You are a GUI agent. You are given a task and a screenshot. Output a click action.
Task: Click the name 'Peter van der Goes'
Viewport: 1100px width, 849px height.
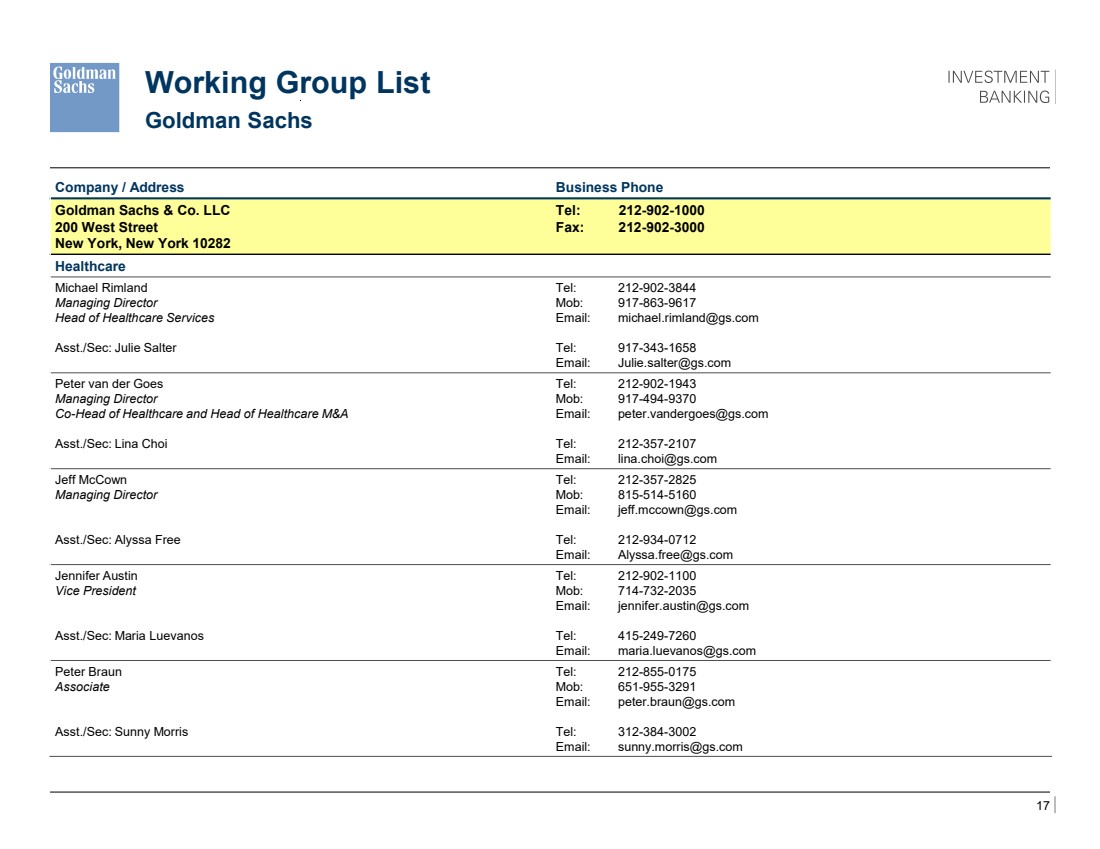(109, 384)
